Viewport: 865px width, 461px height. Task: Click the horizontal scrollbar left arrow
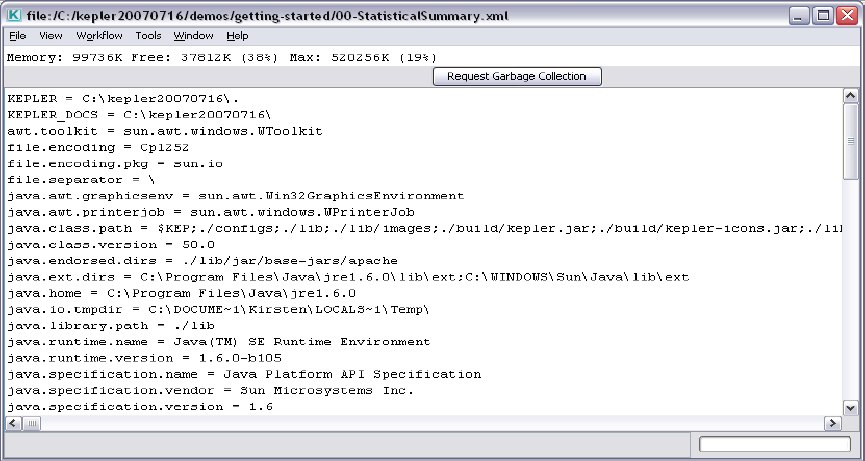pyautogui.click(x=13, y=424)
